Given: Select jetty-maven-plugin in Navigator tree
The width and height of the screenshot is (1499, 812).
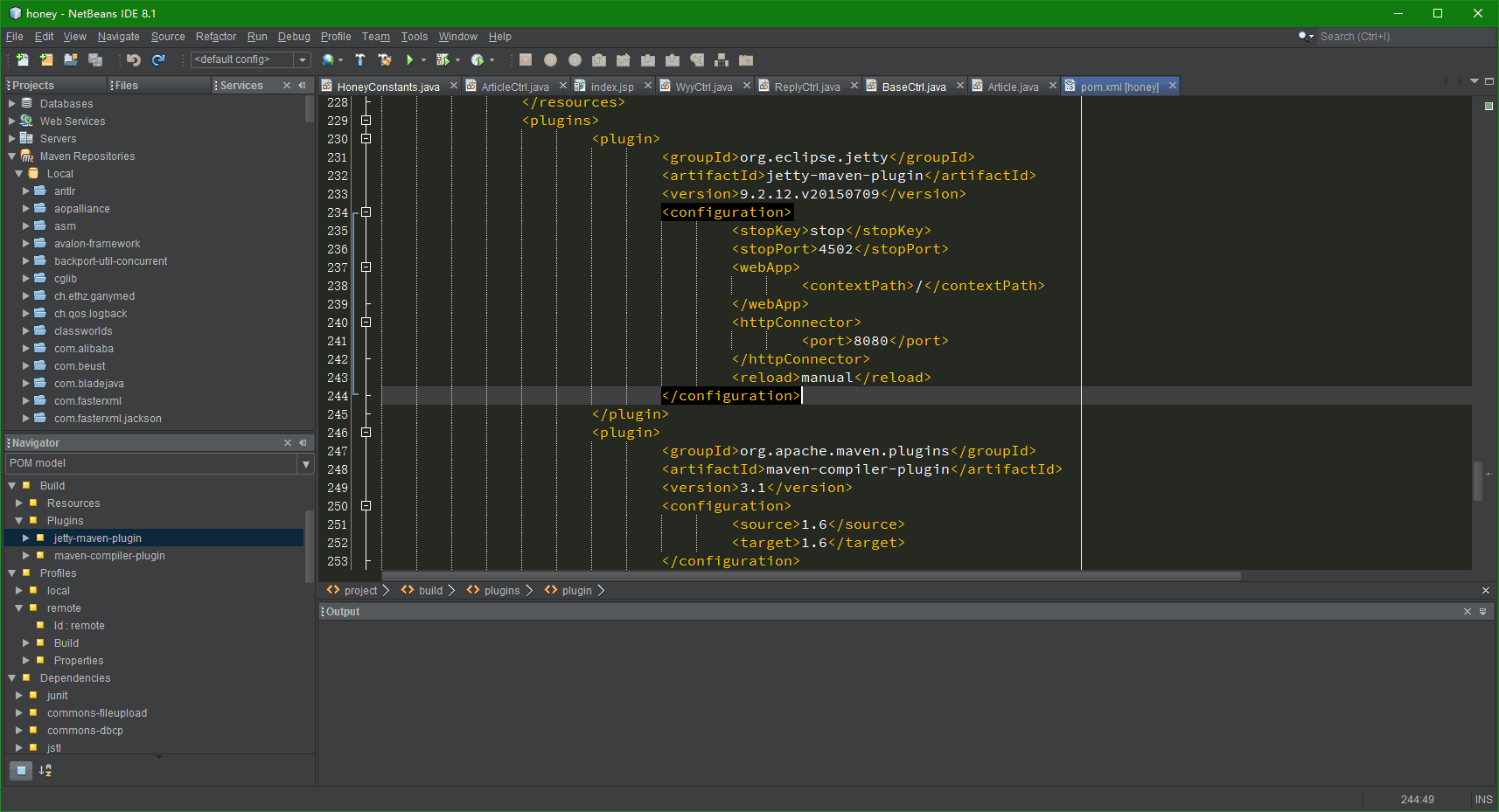Looking at the screenshot, I should [97, 538].
